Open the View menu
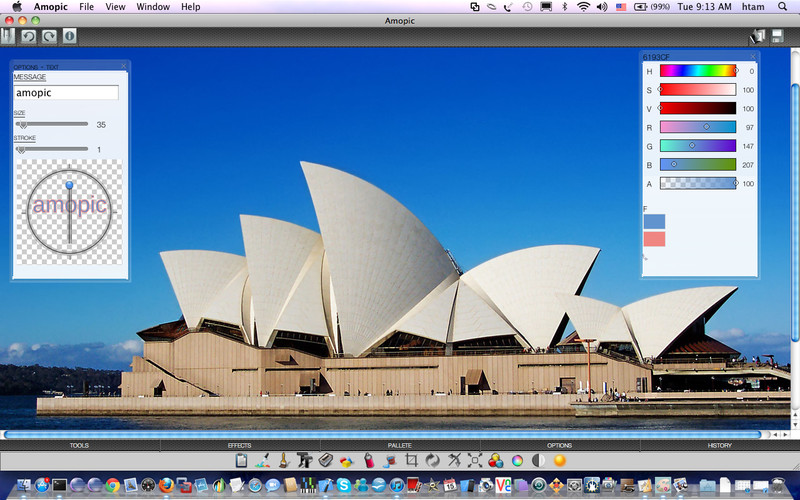Viewport: 800px width, 500px height. (116, 7)
